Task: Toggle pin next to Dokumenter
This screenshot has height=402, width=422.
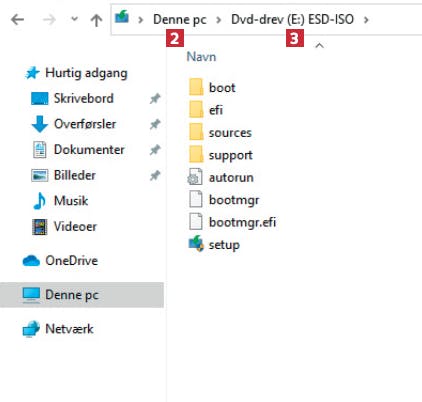Action: point(155,150)
